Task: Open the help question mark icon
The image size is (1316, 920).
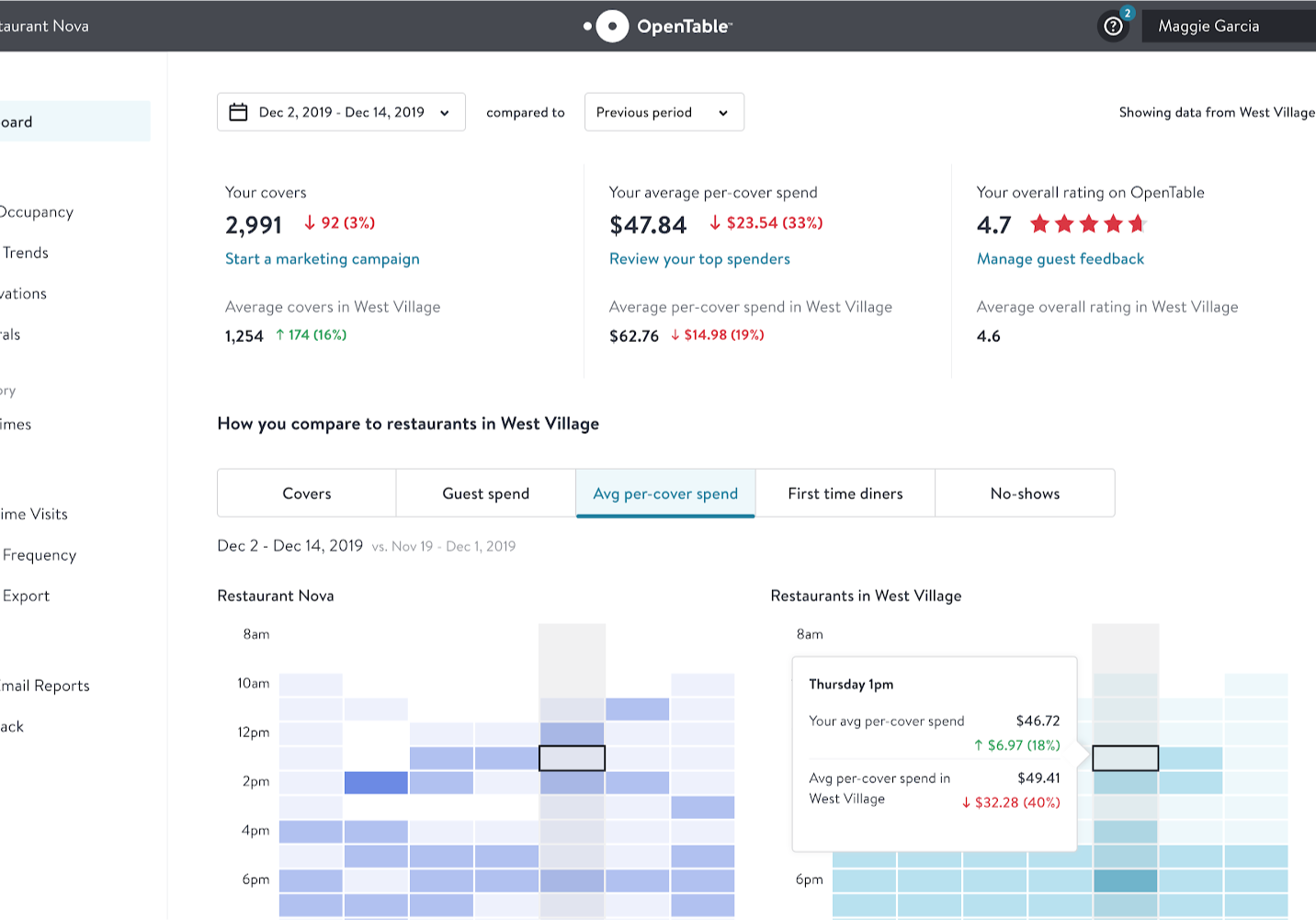Action: (1113, 27)
